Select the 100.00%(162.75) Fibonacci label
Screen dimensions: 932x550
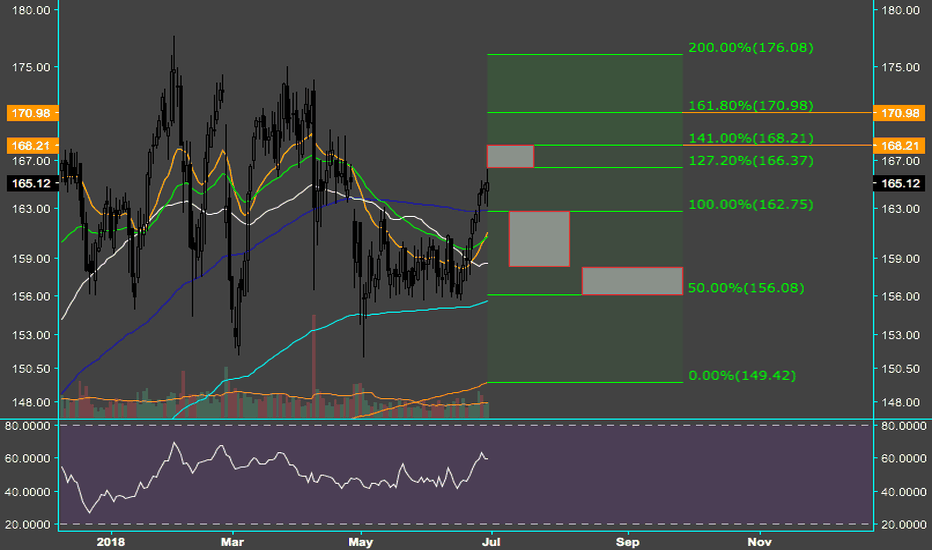tap(751, 205)
